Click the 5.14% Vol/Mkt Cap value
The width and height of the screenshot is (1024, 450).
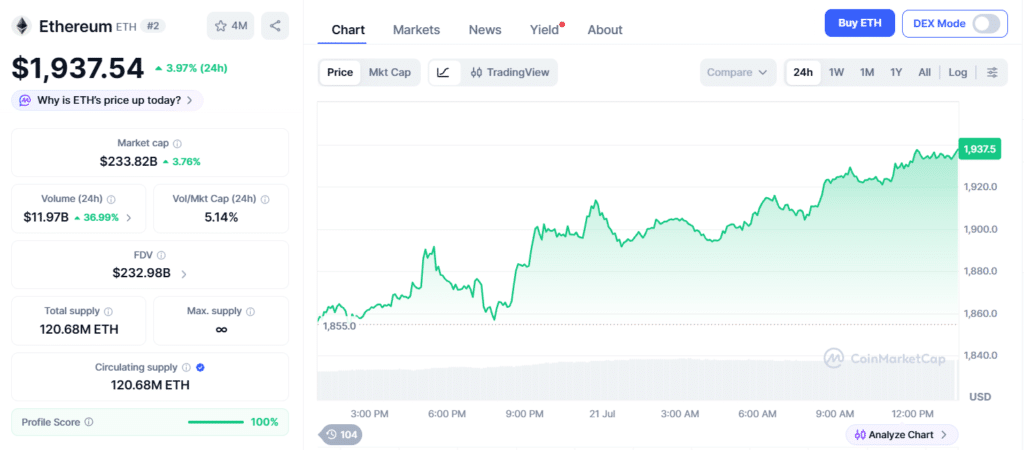221,217
